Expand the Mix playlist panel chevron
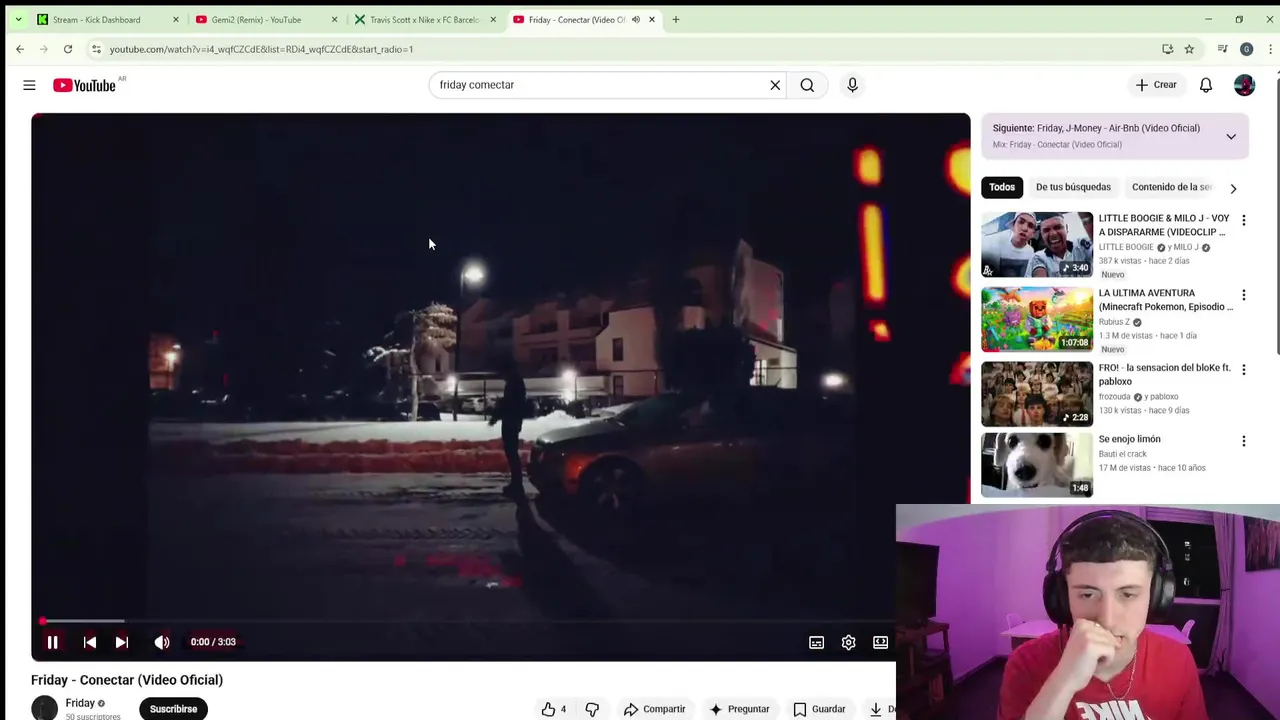The height and width of the screenshot is (720, 1280). (x=1231, y=136)
